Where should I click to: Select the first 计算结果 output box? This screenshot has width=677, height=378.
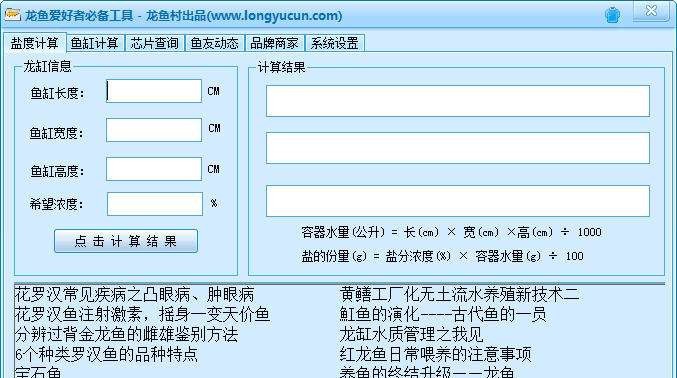pos(458,101)
